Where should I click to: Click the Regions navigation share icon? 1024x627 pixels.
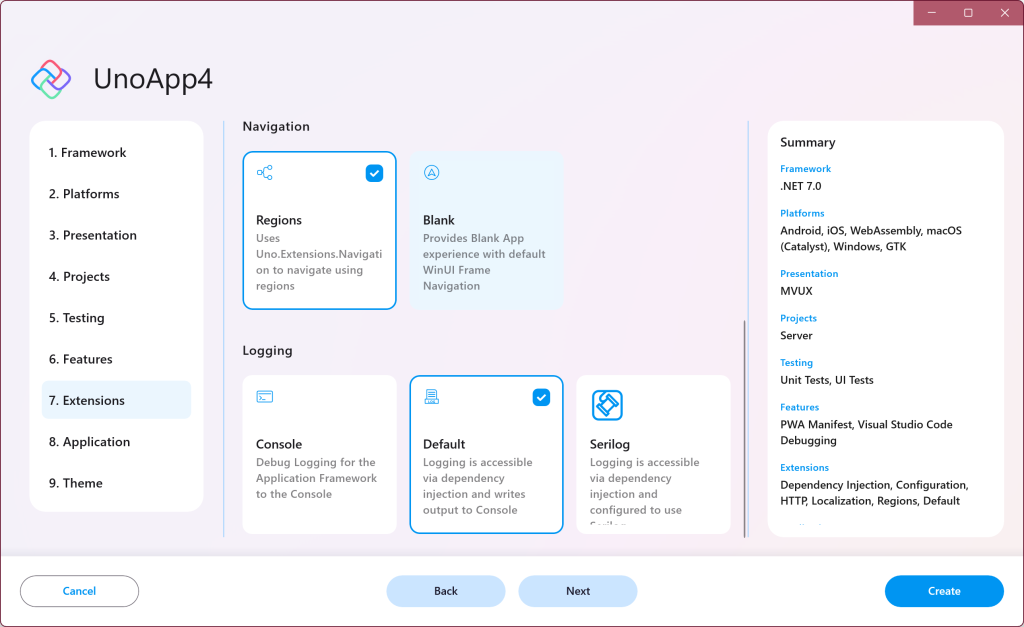264,173
